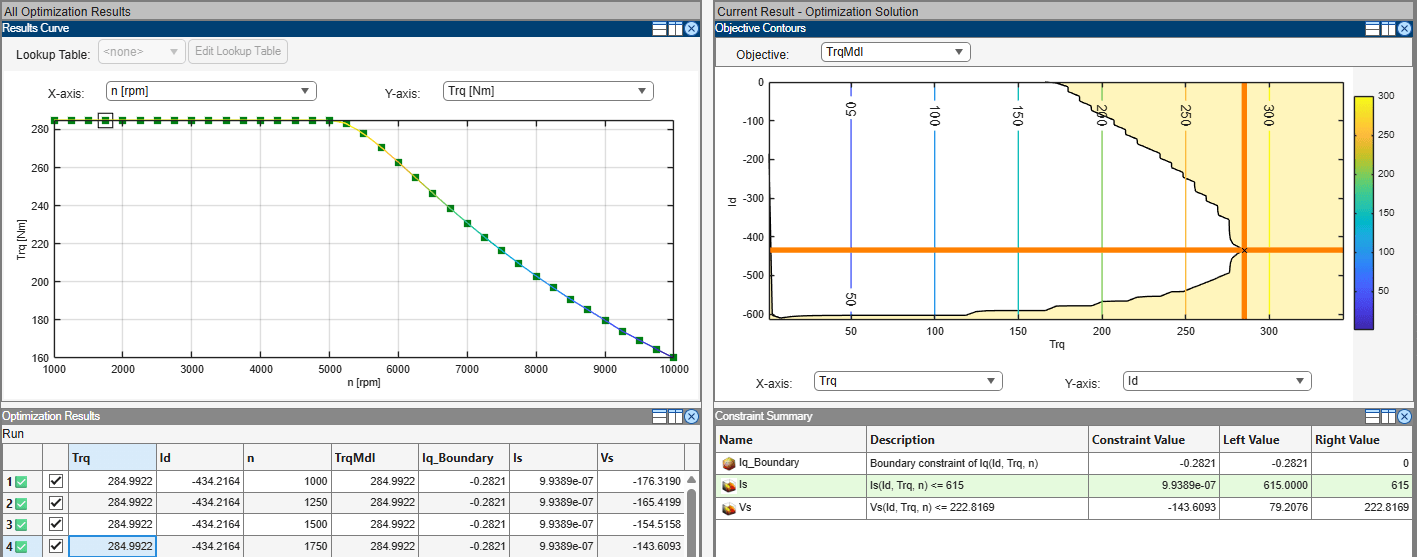Open the contour X-axis Trq dropdown
Image resolution: width=1417 pixels, height=557 pixels.
point(908,381)
